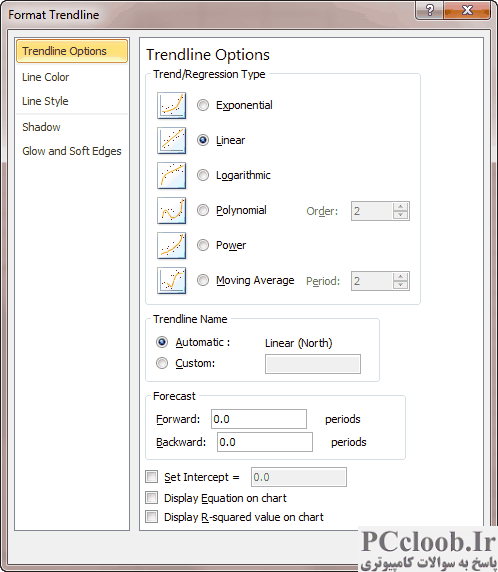Choose Custom trendline name option
This screenshot has width=498, height=572.
point(162,363)
